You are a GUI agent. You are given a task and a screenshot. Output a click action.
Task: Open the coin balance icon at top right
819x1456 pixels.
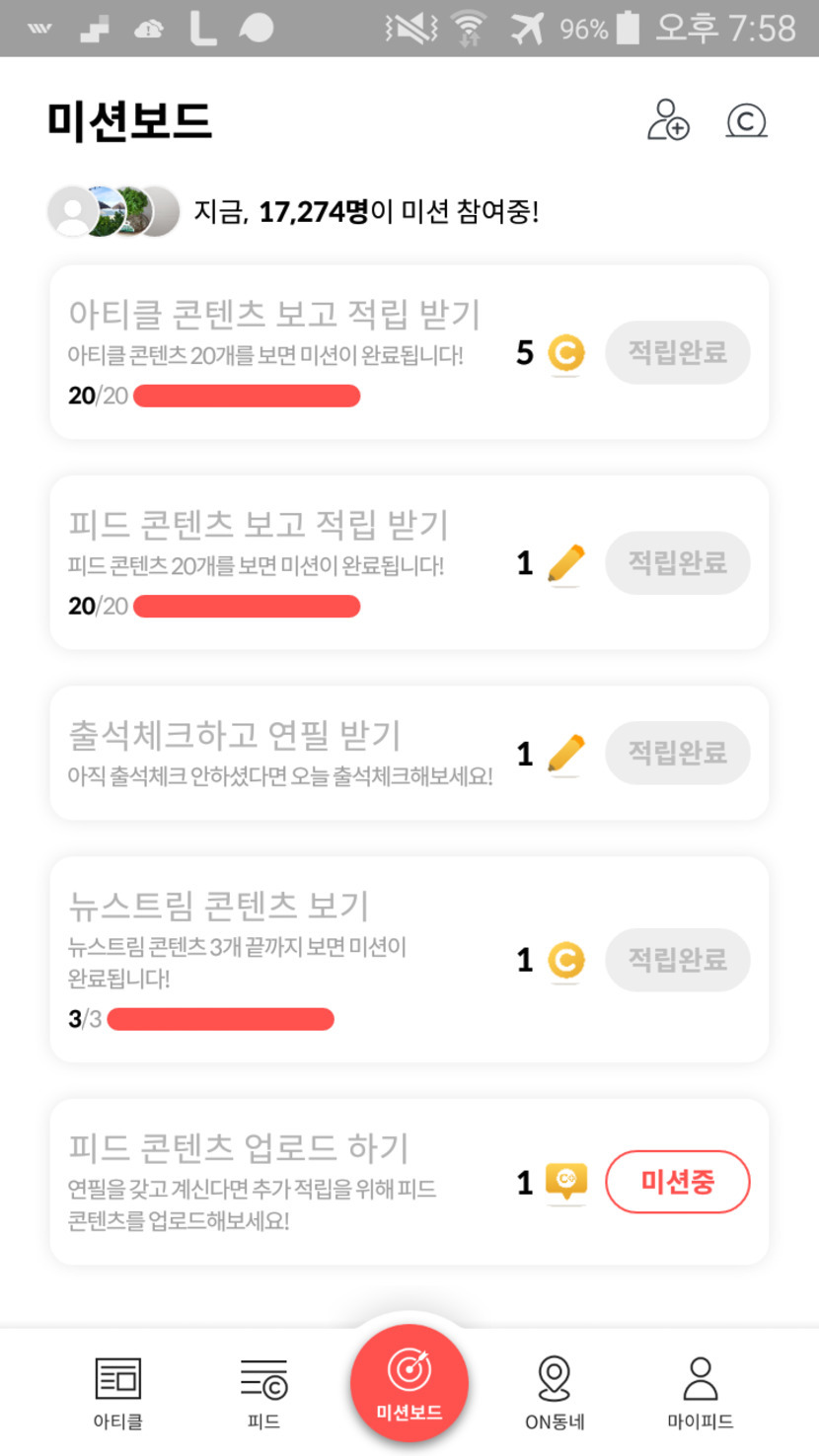point(746,120)
